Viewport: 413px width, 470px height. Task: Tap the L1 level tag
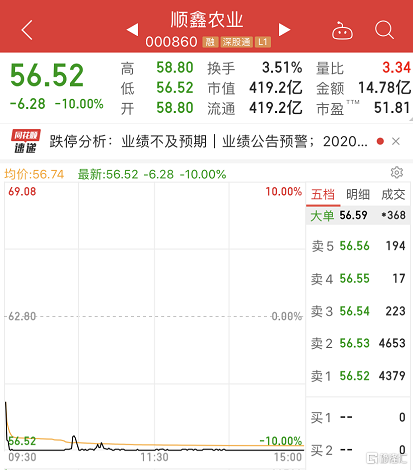[x=263, y=42]
